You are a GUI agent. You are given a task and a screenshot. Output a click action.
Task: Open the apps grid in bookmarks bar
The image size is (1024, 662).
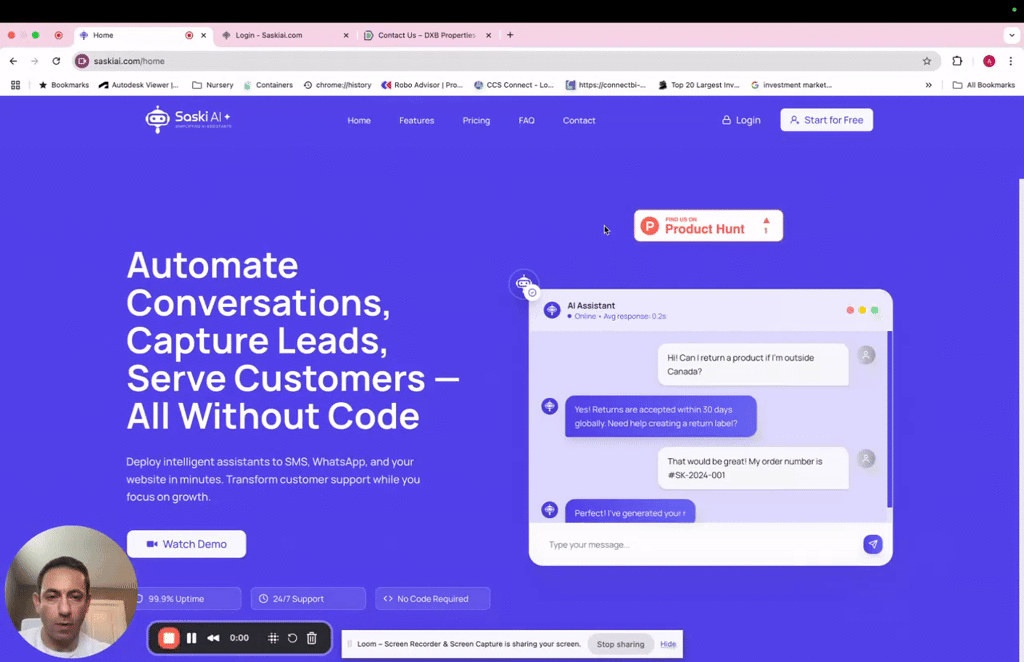click(x=16, y=85)
